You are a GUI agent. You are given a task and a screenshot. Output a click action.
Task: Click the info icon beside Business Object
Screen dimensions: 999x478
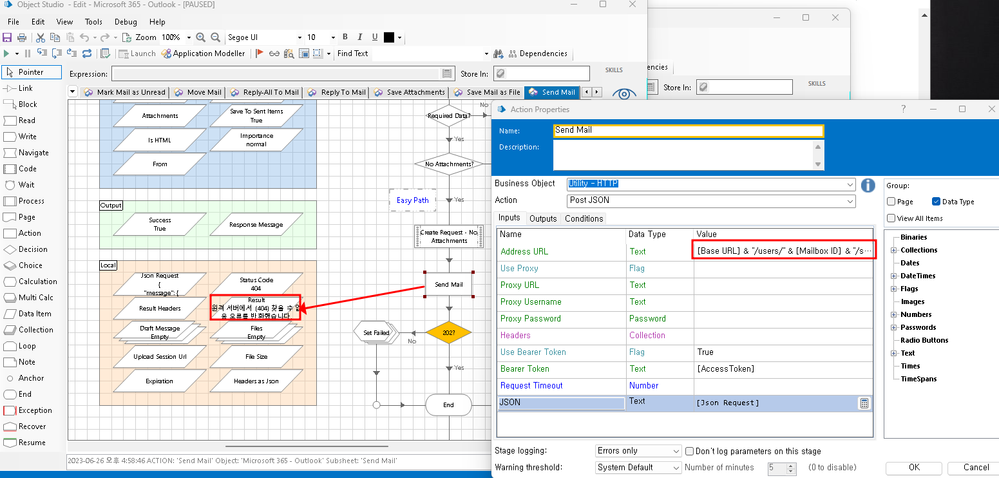click(x=868, y=185)
